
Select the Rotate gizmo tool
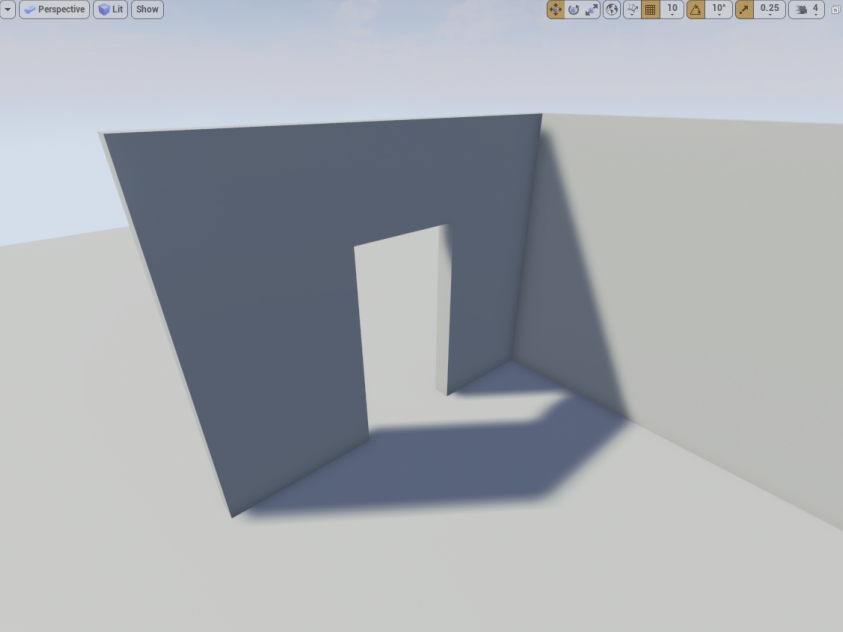point(574,9)
